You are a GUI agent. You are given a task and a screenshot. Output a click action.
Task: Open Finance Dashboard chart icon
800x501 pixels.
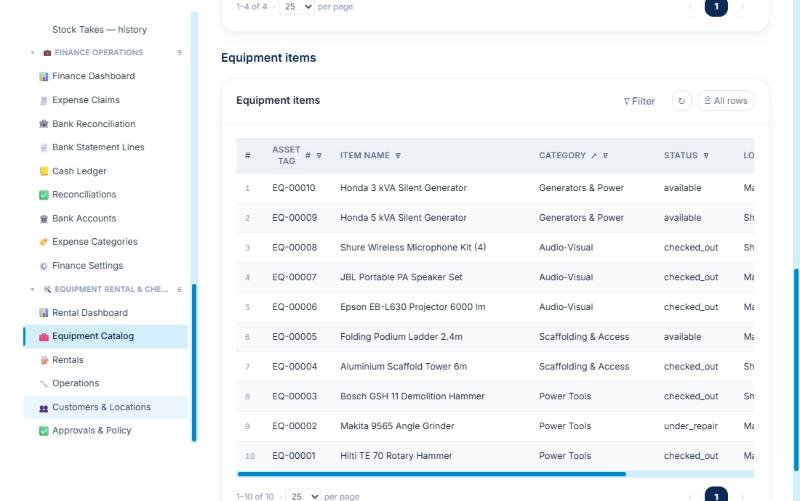[44, 77]
